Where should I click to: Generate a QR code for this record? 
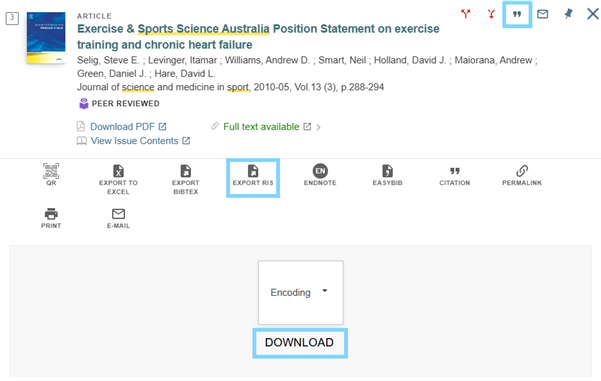(51, 174)
